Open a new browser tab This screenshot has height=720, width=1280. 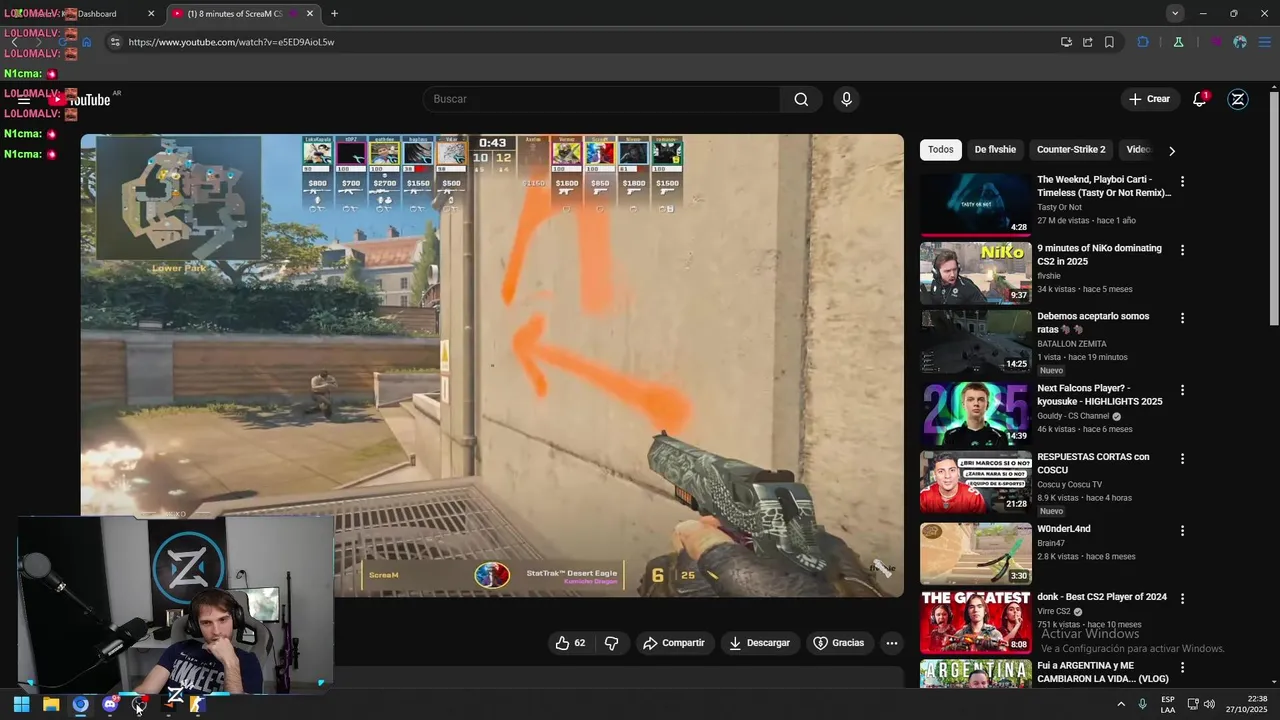(x=334, y=14)
